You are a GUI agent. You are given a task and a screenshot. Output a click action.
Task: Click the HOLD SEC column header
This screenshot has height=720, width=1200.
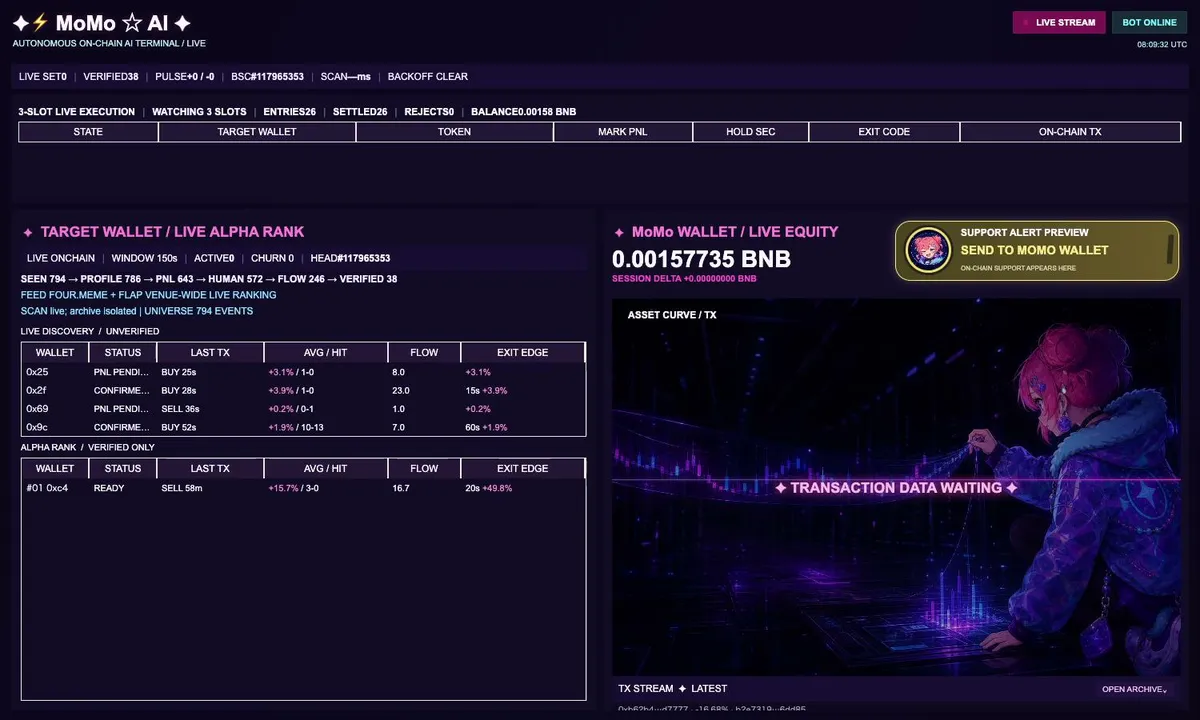tap(750, 132)
